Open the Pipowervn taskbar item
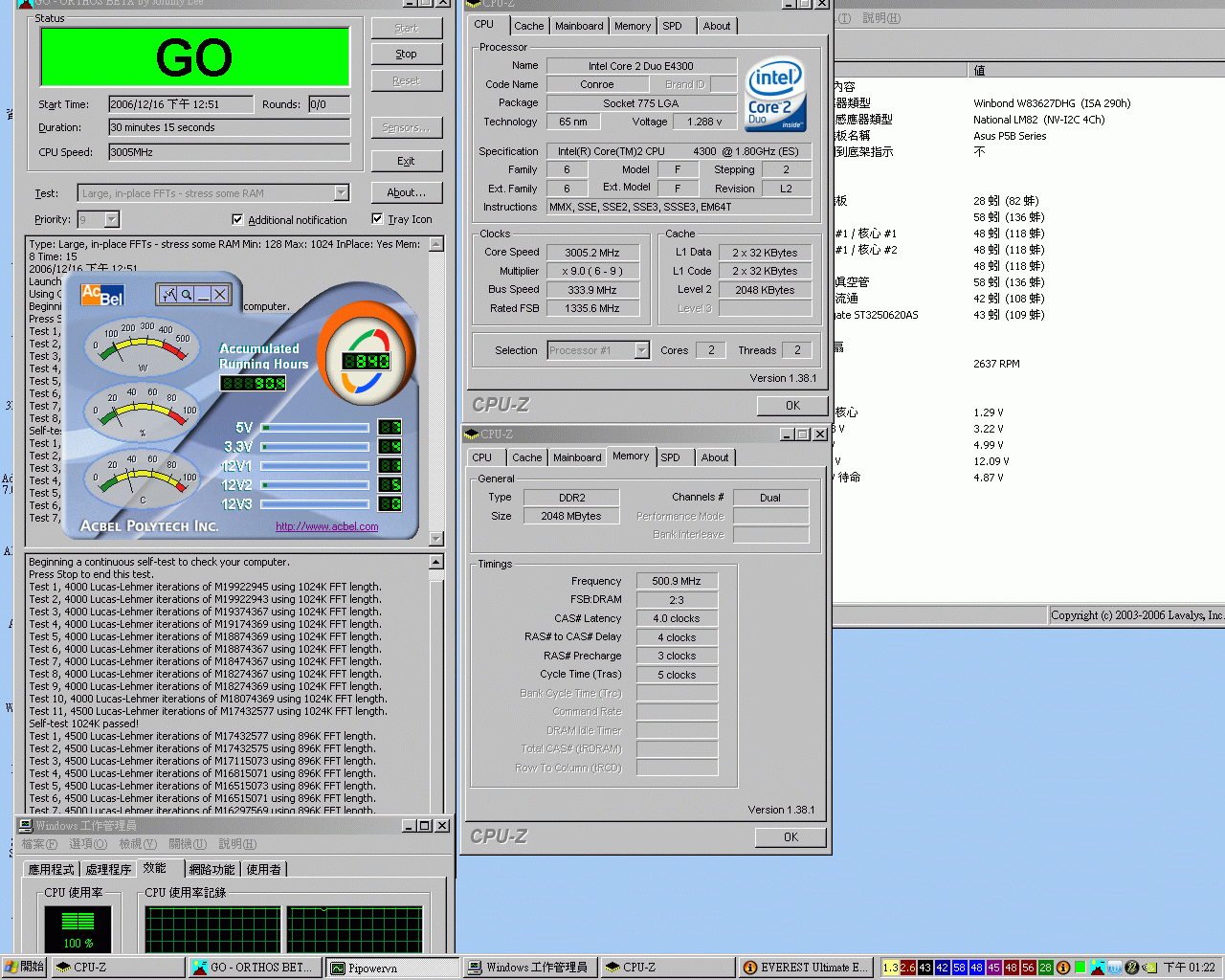The width and height of the screenshot is (1225, 980). [x=390, y=968]
